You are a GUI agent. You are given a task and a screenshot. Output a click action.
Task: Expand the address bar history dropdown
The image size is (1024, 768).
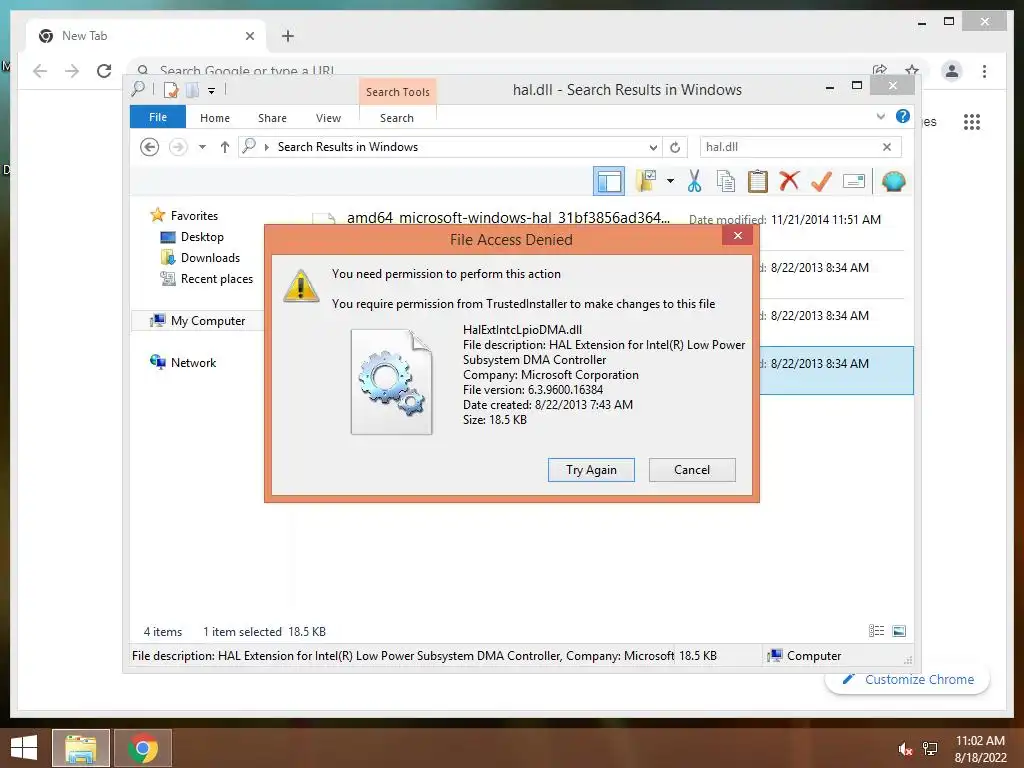(x=653, y=147)
